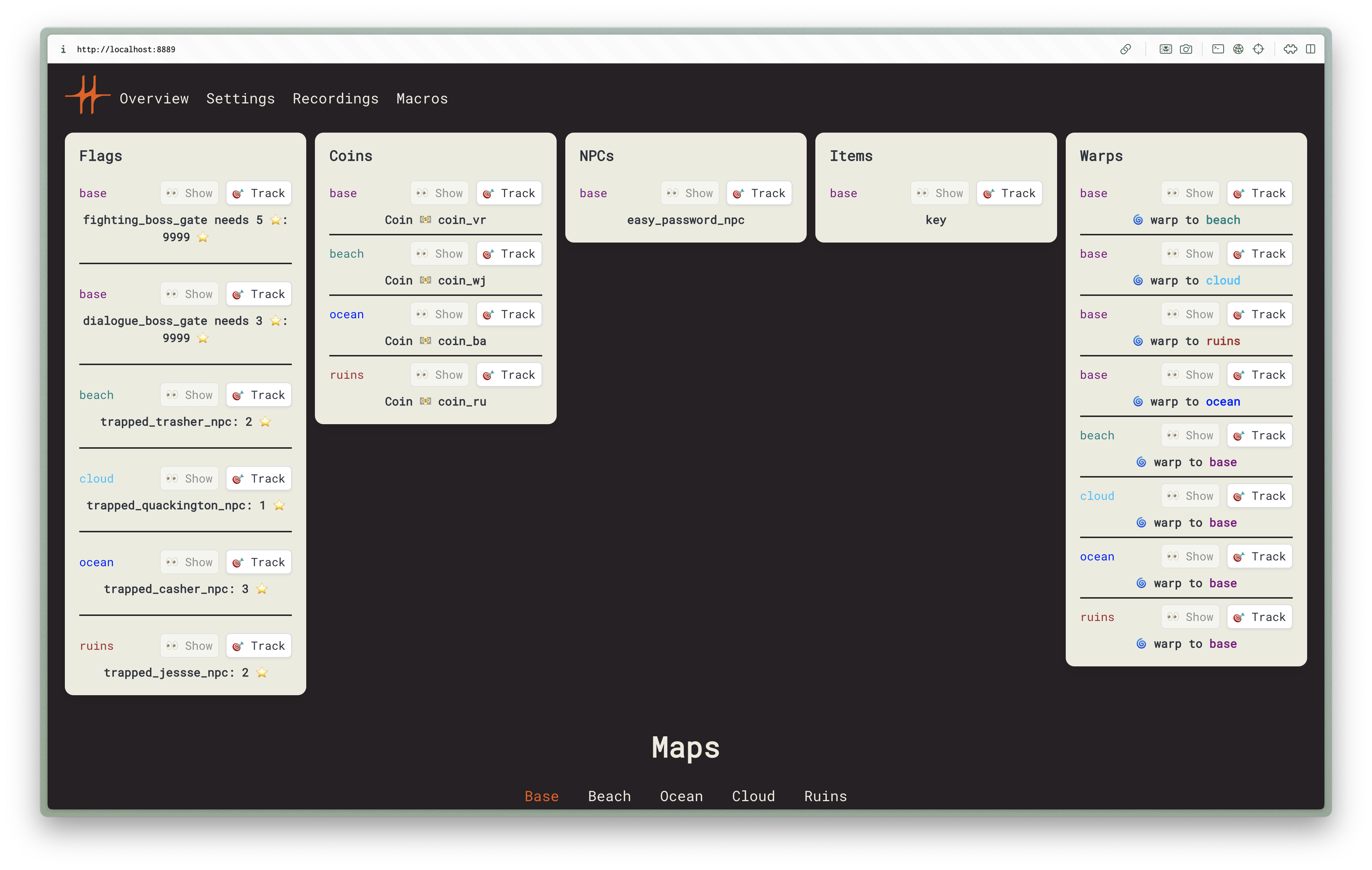Image resolution: width=1372 pixels, height=870 pixels.
Task: Track the warp to ruins
Action: 1259,314
